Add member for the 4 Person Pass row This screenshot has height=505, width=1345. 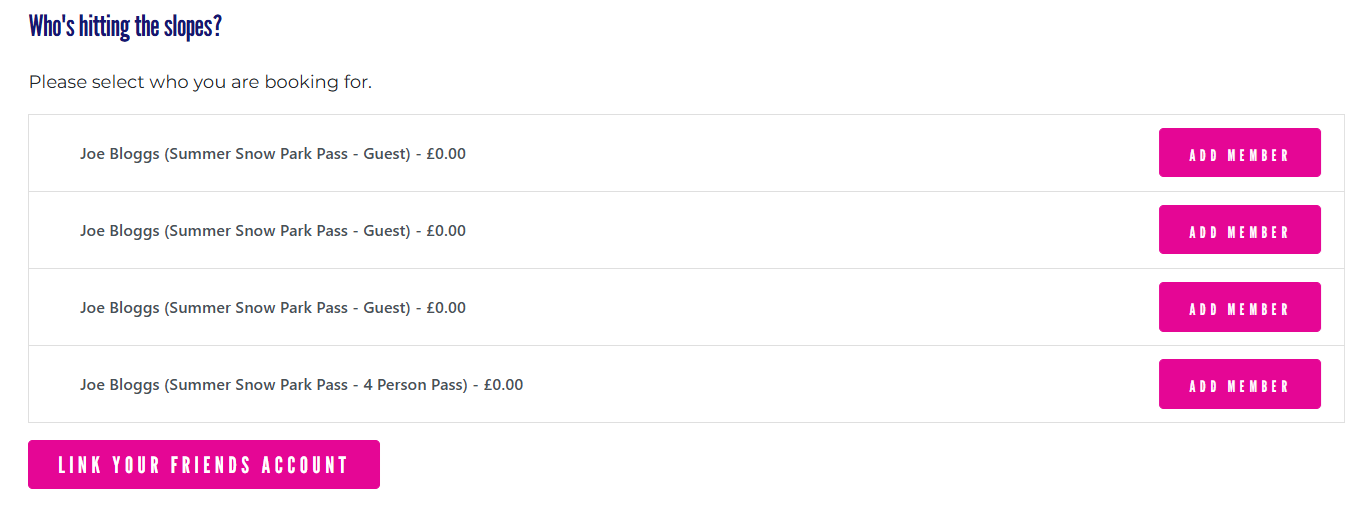coord(1239,384)
